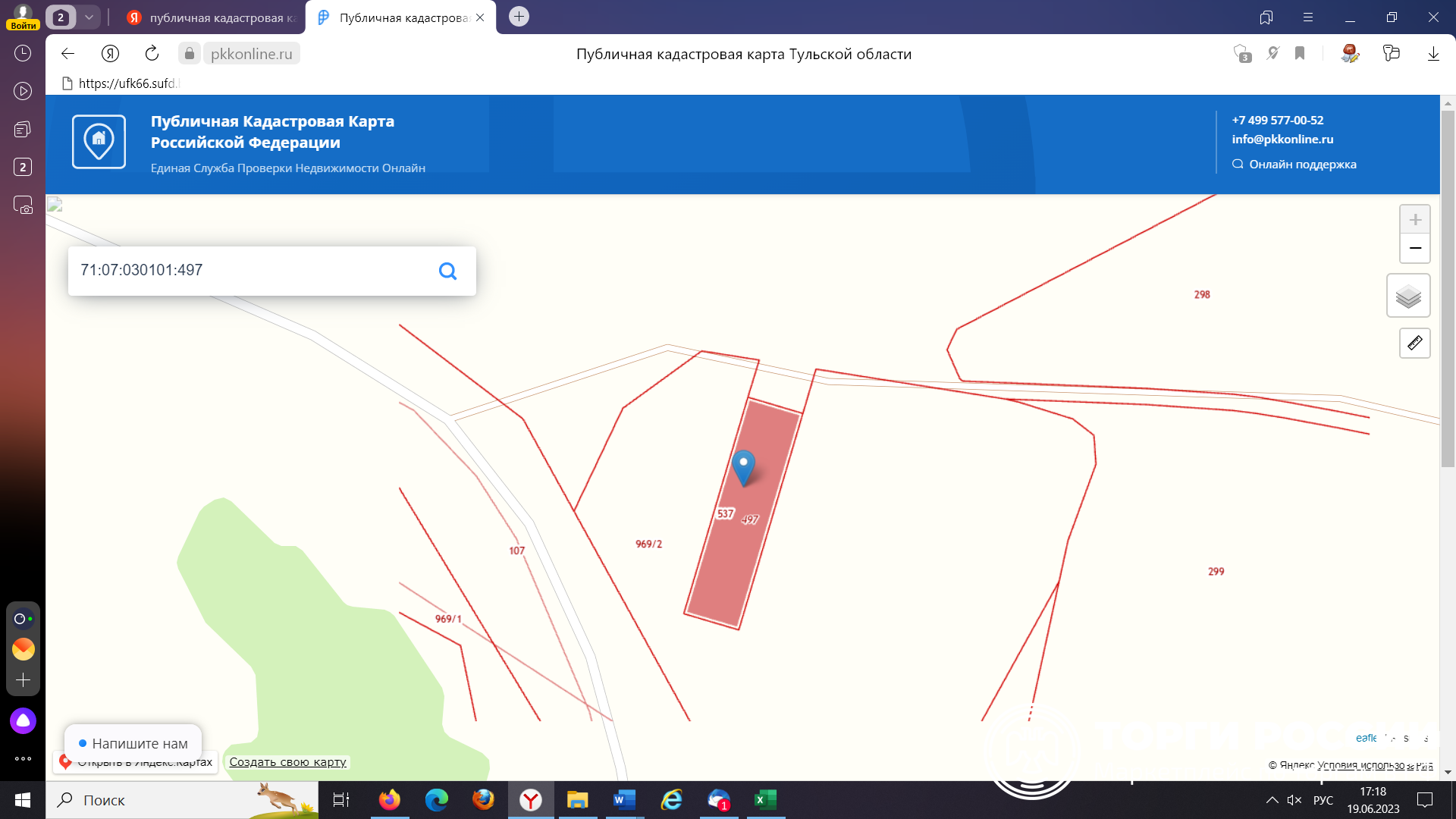Open Internet Explorer from taskbar

click(672, 800)
